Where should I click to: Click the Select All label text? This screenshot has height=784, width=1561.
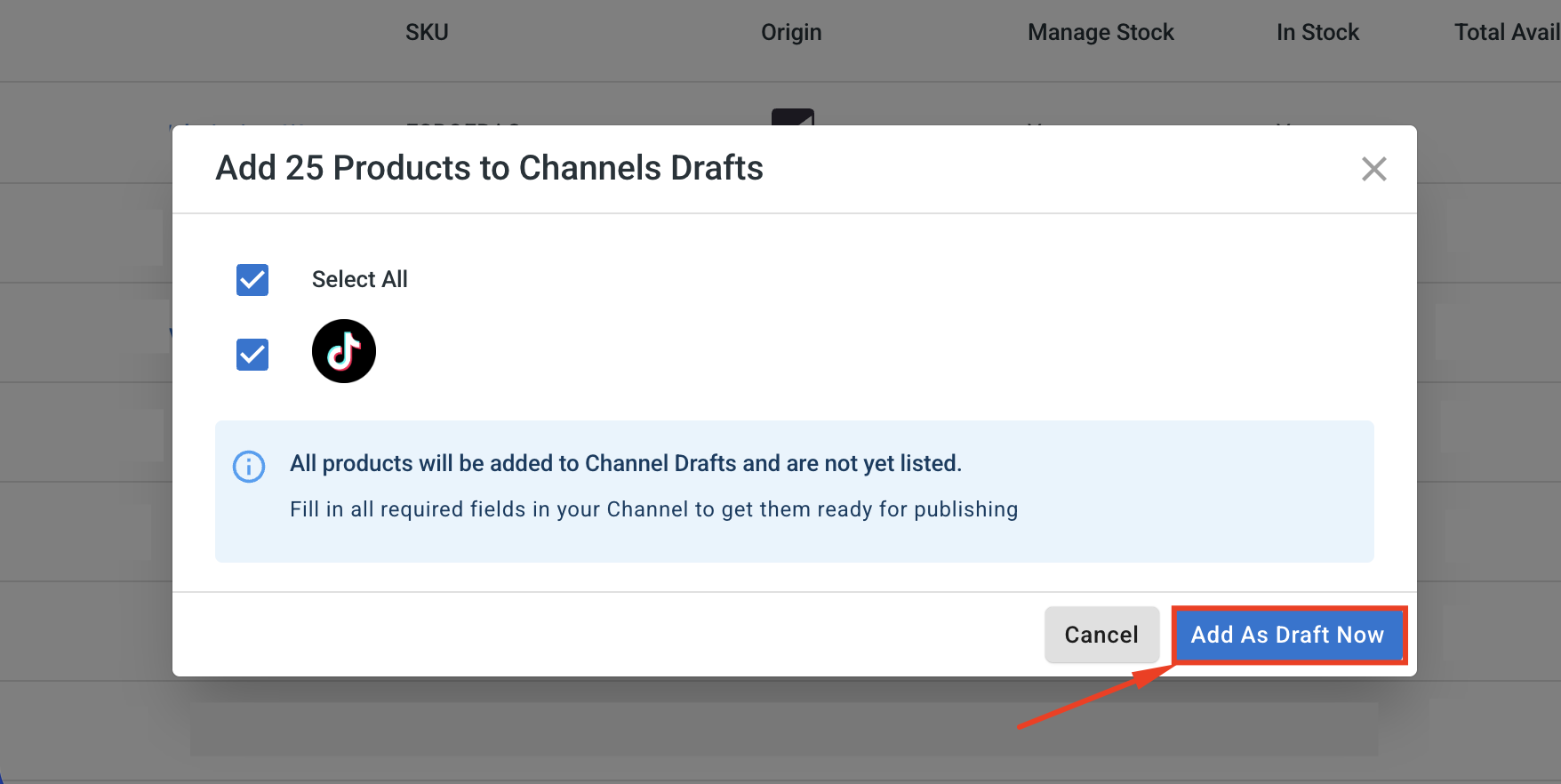(360, 279)
